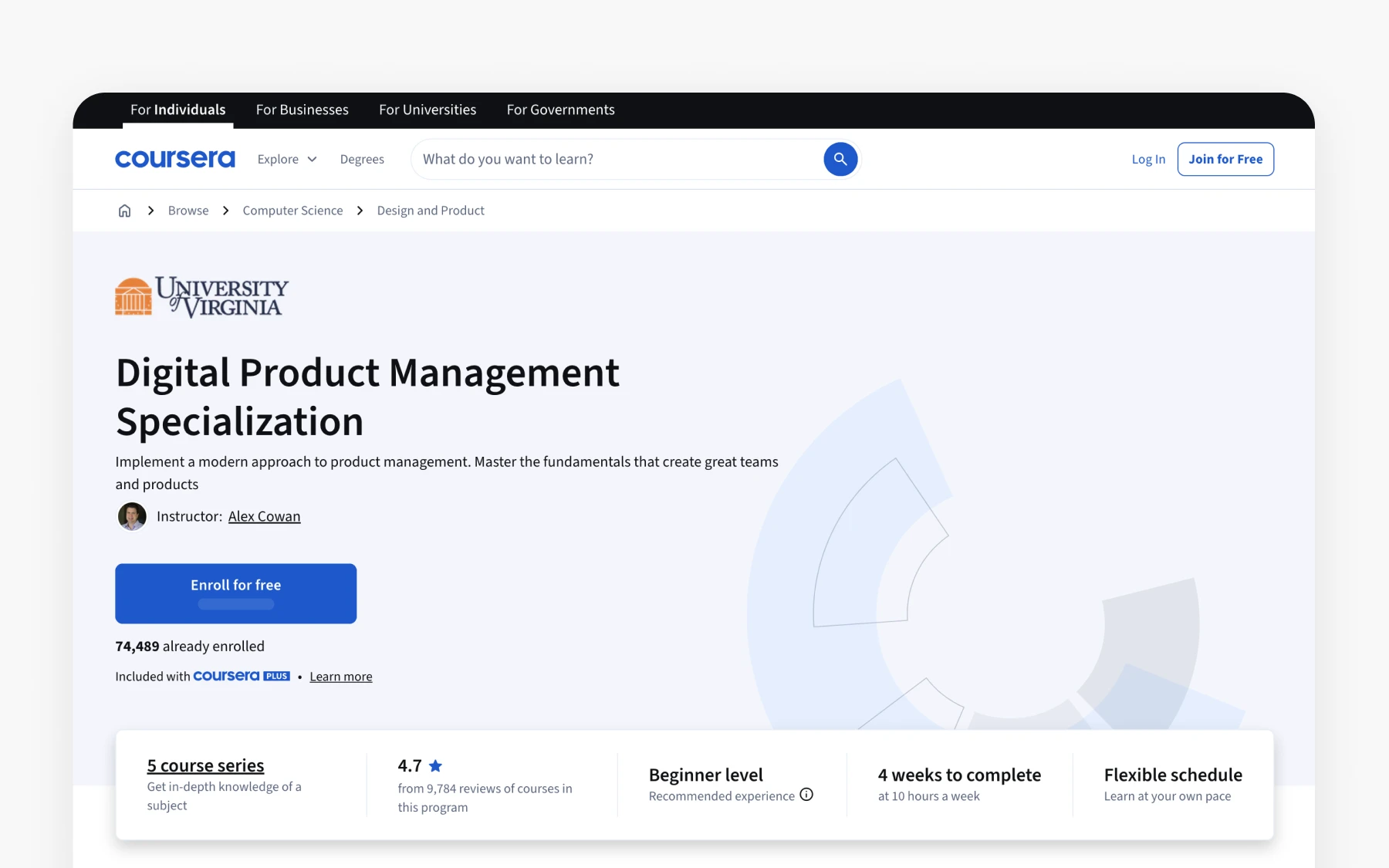This screenshot has height=868, width=1389.
Task: Click the 'Learn at your own pace' text
Action: 1168,796
